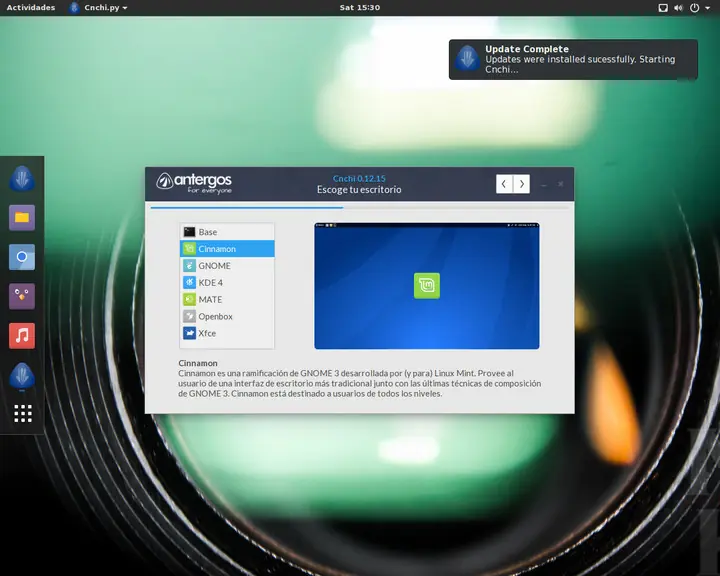The height and width of the screenshot is (576, 720).
Task: Launch the top Cnchi installer dock icon
Action: 22,178
